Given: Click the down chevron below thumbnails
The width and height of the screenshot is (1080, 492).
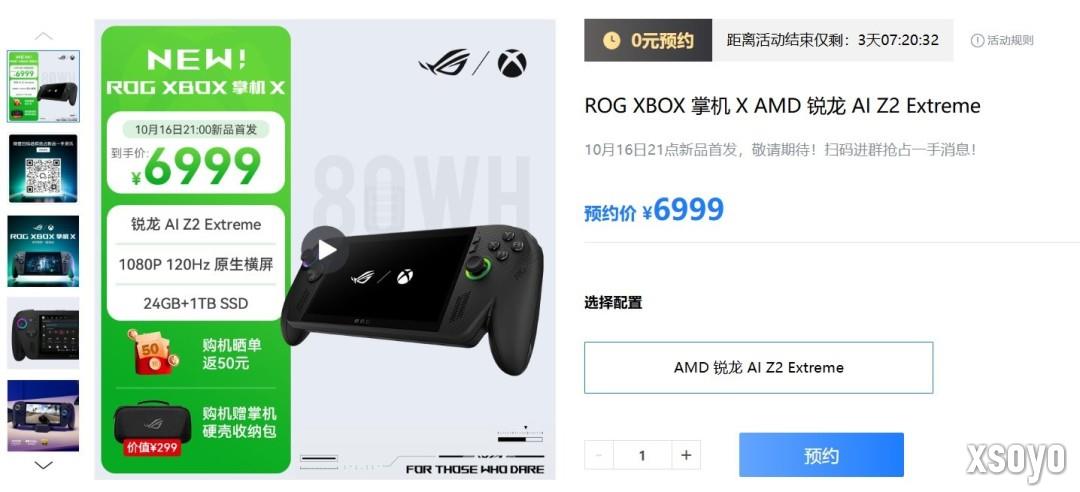Looking at the screenshot, I should coord(43,466).
